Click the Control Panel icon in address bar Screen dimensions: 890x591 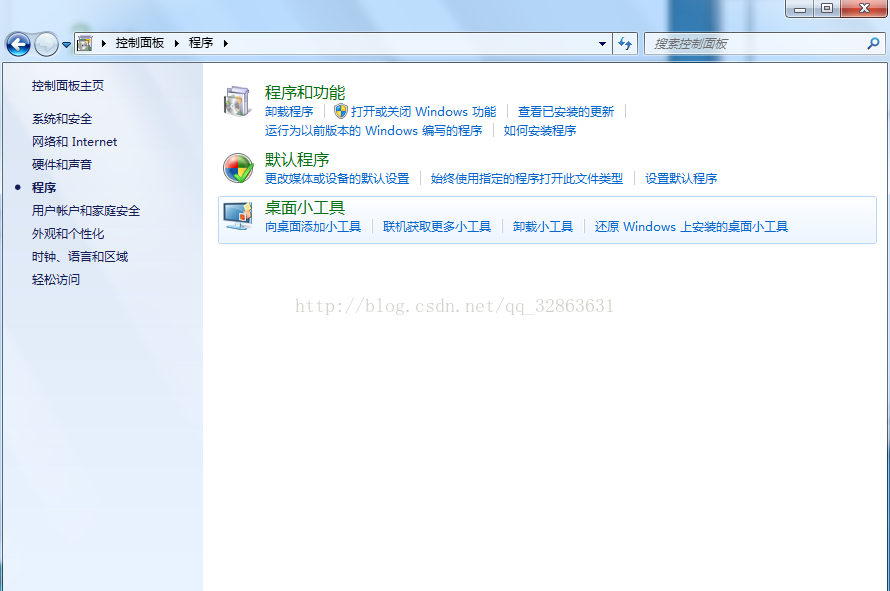[x=85, y=43]
